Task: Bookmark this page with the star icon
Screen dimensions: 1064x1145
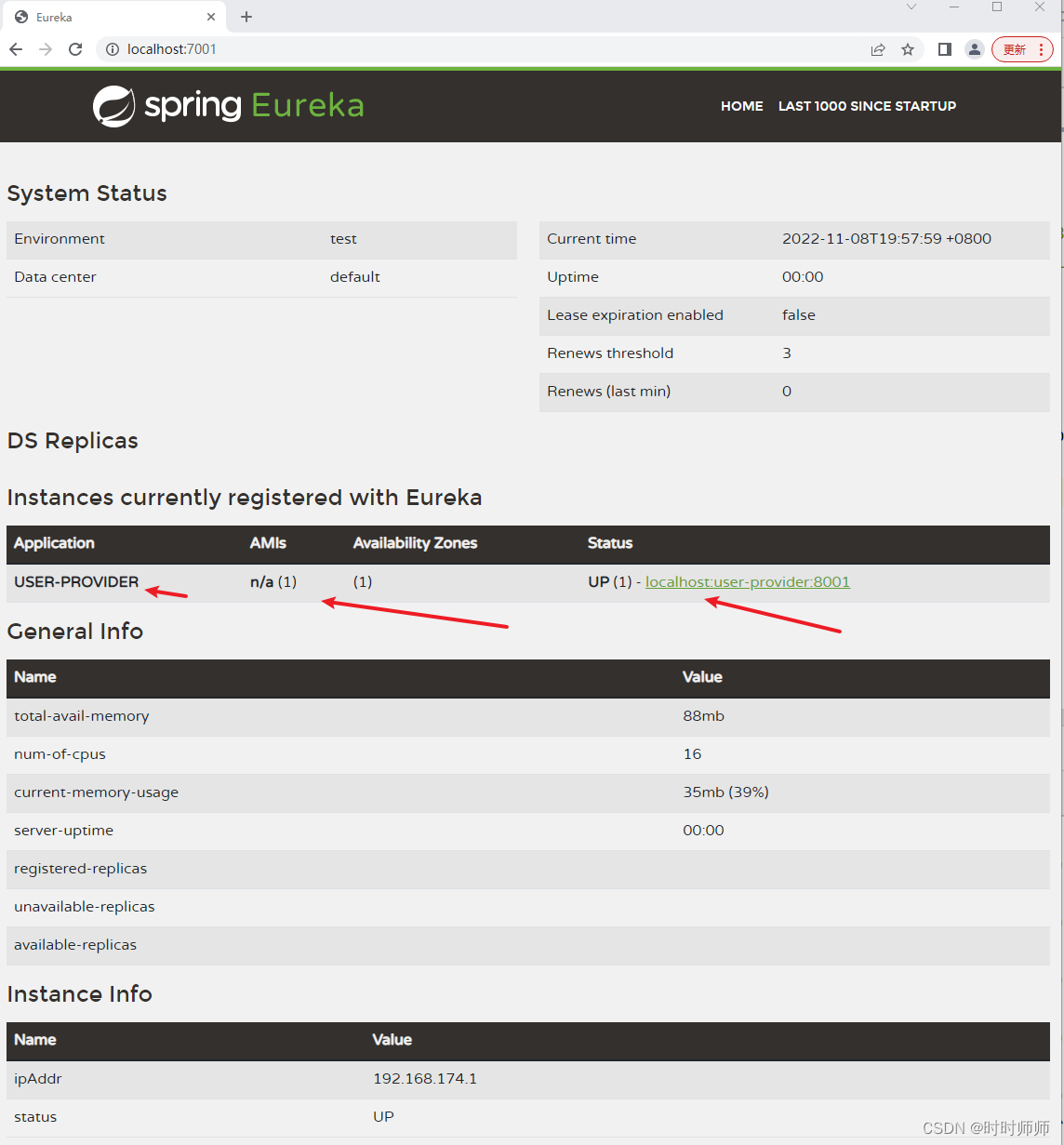Action: coord(908,49)
